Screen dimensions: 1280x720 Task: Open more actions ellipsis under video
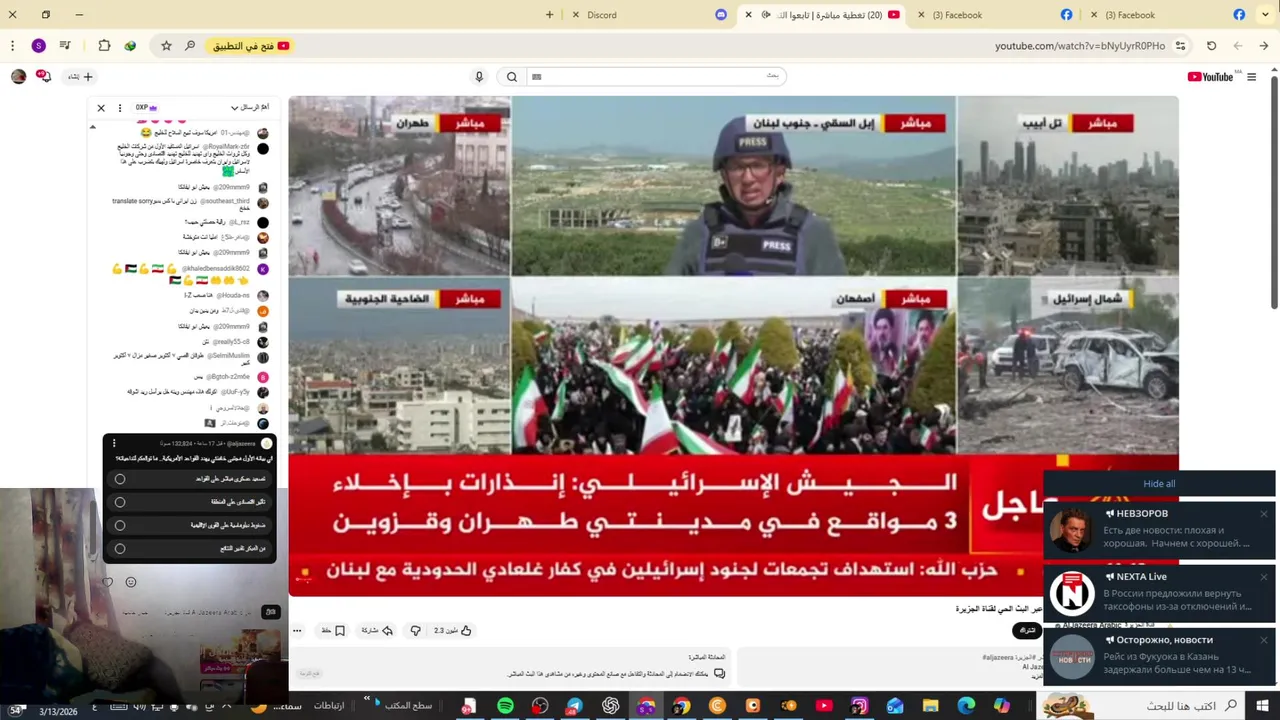tap(297, 631)
